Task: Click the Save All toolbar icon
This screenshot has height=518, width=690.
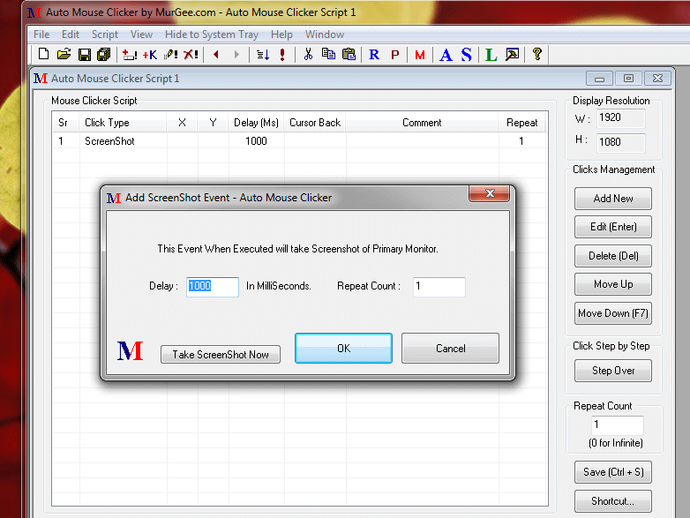Action: [104, 55]
